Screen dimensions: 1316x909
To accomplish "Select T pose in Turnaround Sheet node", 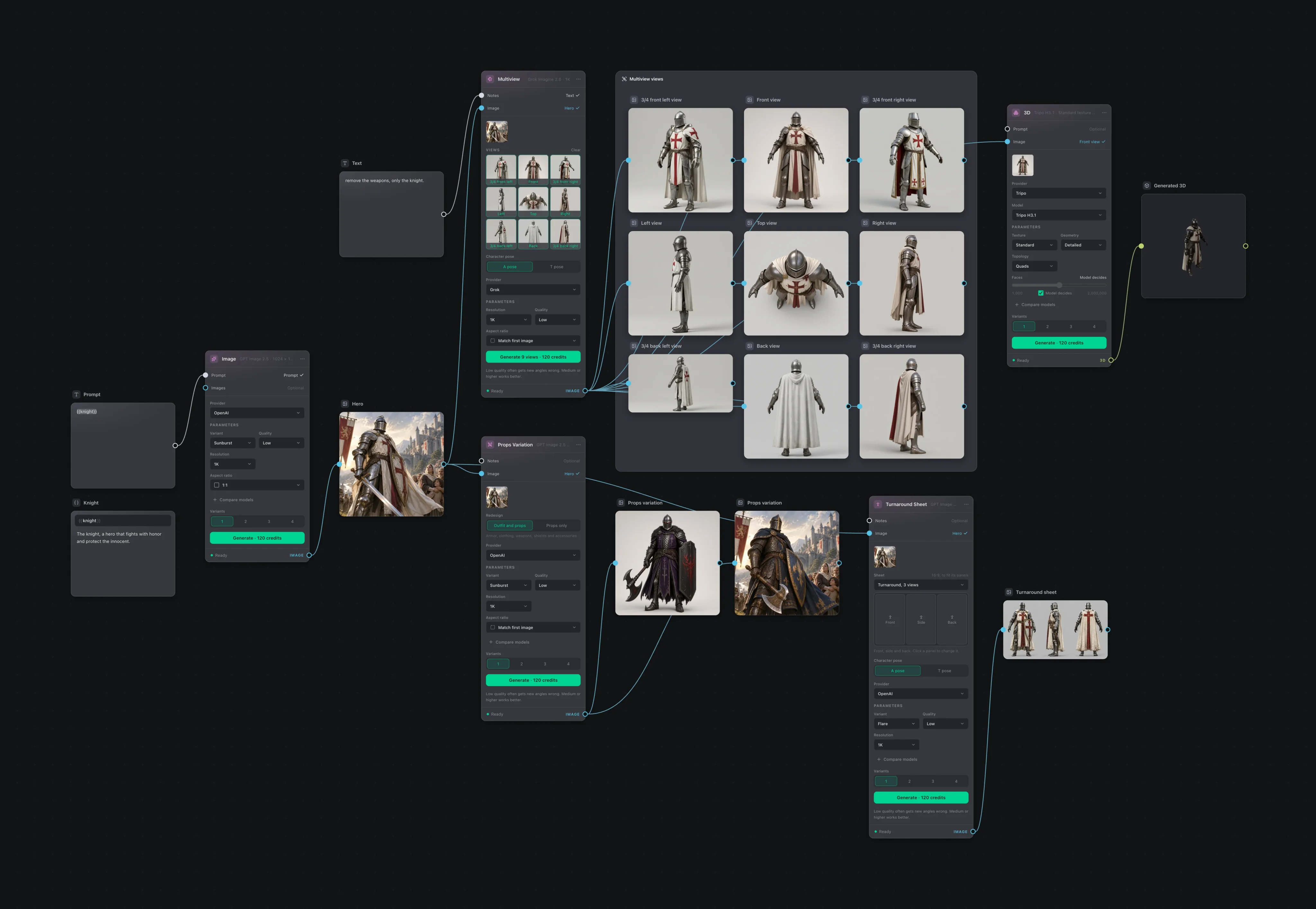I will pyautogui.click(x=944, y=671).
